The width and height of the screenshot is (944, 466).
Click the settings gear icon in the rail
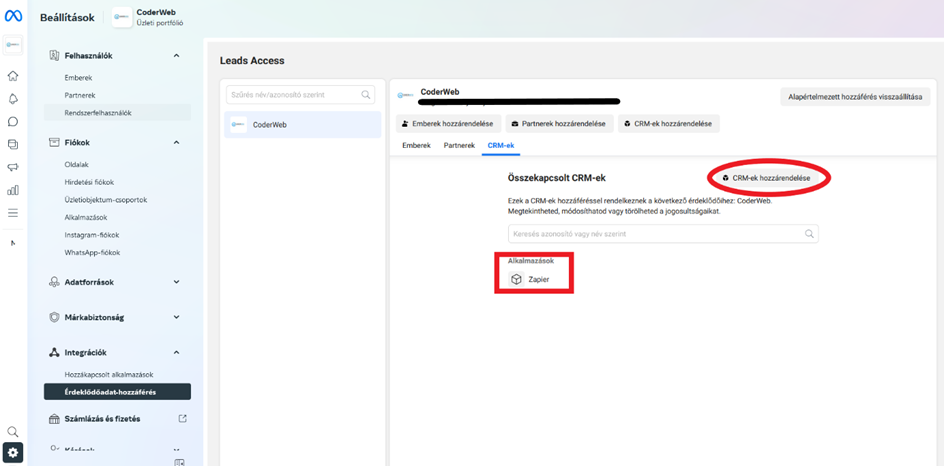[x=13, y=453]
